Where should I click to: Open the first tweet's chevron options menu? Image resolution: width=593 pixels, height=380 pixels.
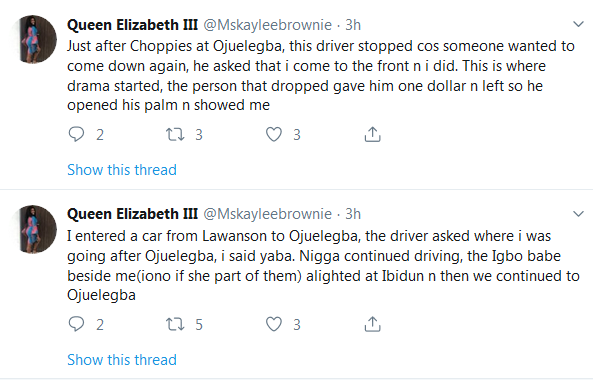[578, 25]
